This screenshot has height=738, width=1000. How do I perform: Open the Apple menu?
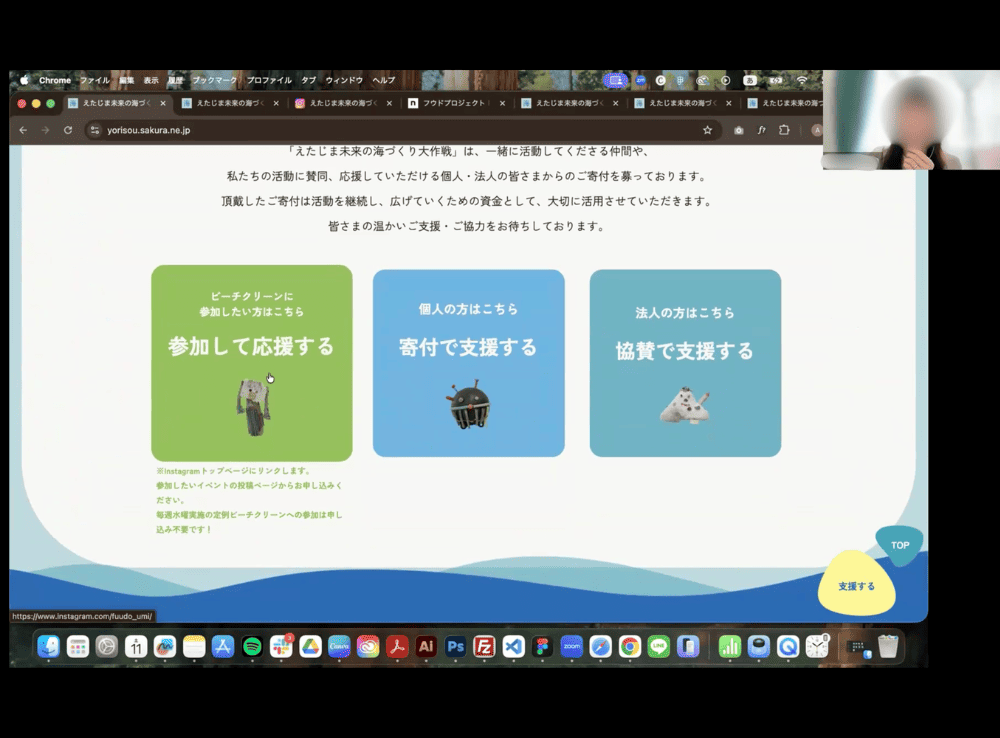(24, 80)
